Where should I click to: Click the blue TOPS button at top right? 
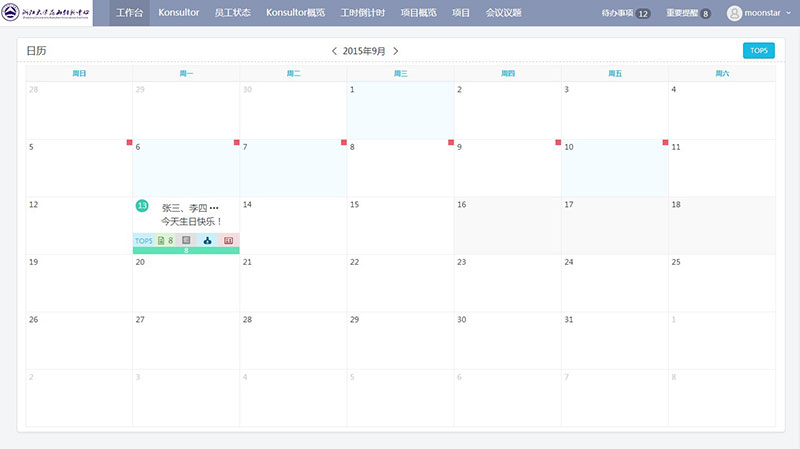pyautogui.click(x=758, y=51)
